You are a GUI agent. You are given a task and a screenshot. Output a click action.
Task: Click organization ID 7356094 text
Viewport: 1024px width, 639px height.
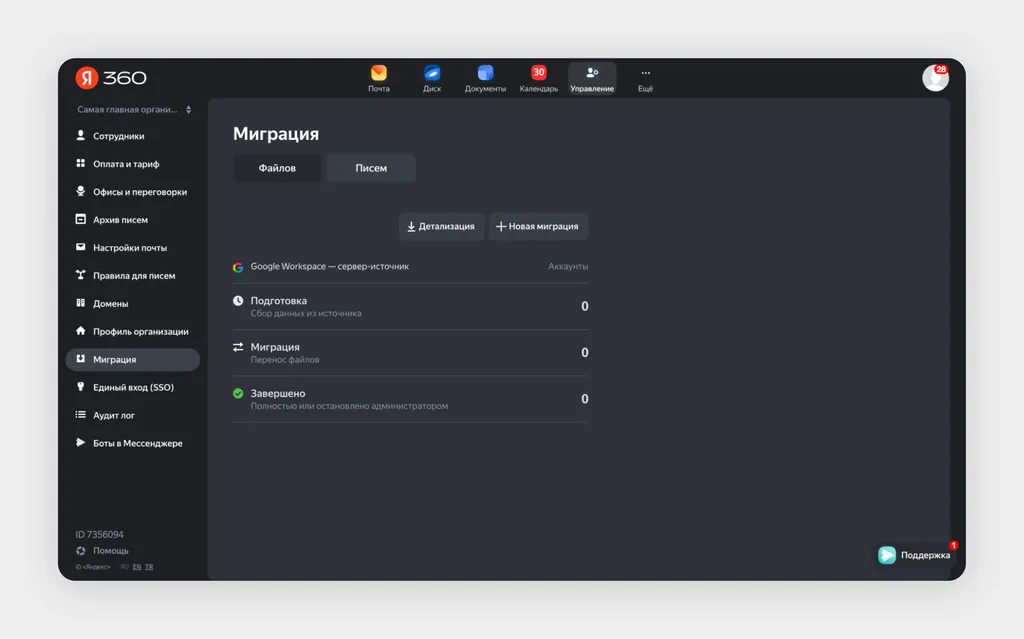pos(99,534)
